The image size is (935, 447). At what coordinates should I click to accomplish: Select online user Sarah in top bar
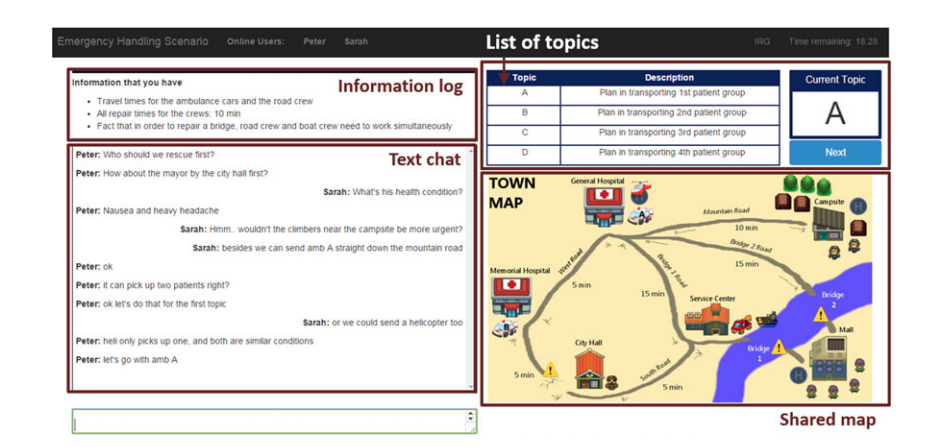[x=356, y=42]
